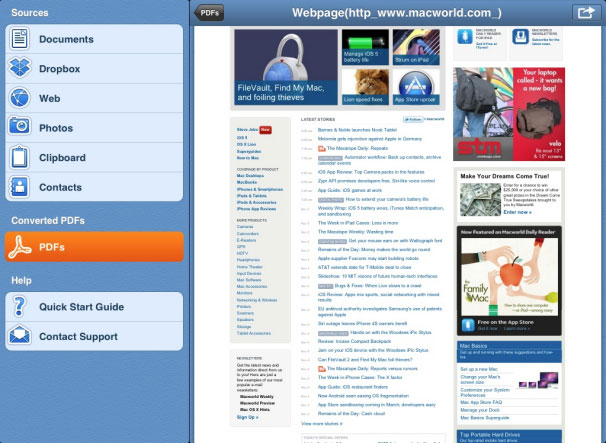This screenshot has height=443, width=606.
Task: Select the Dropbox box icon
Action: click(x=19, y=68)
